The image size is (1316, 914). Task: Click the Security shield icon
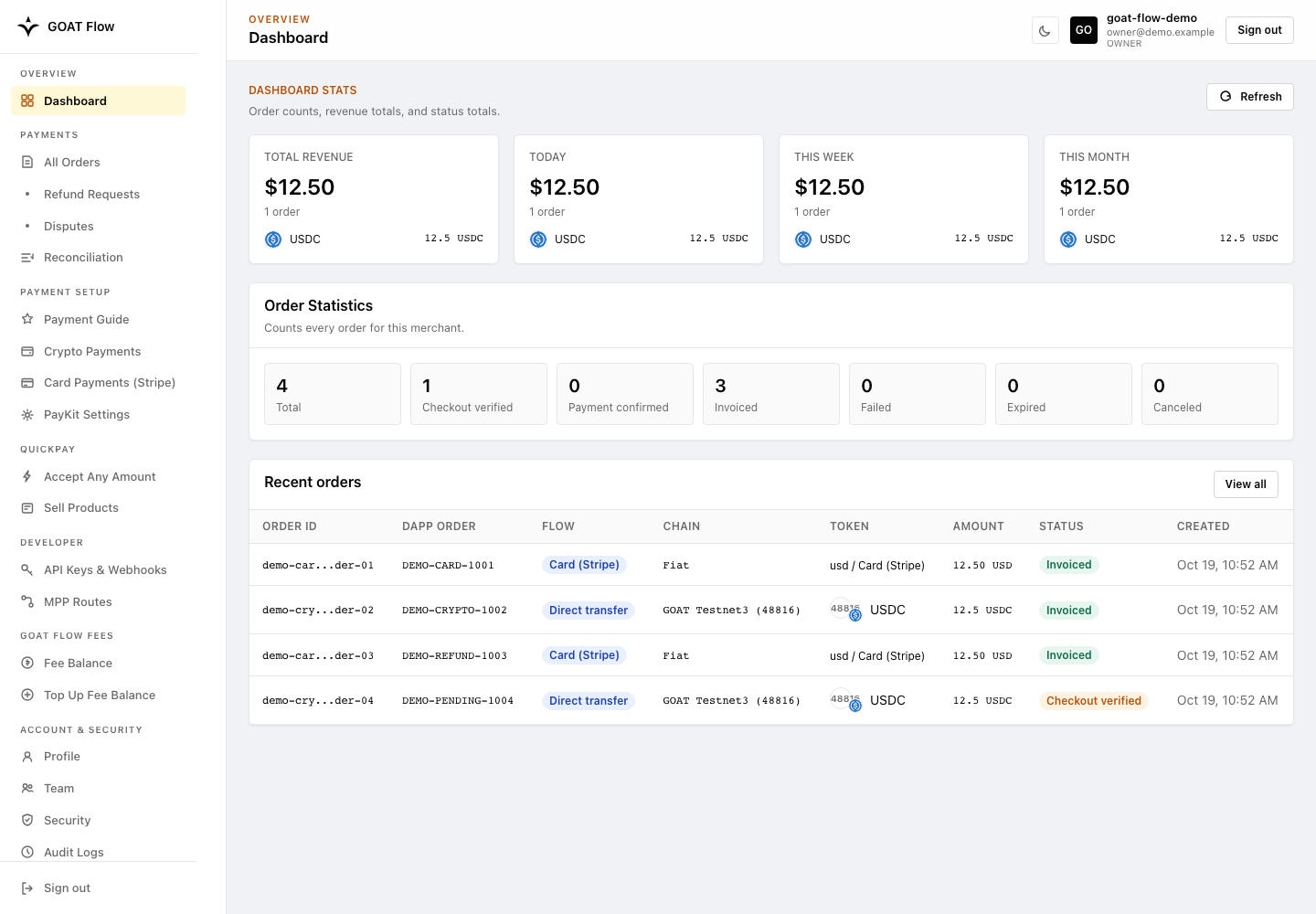tap(27, 820)
